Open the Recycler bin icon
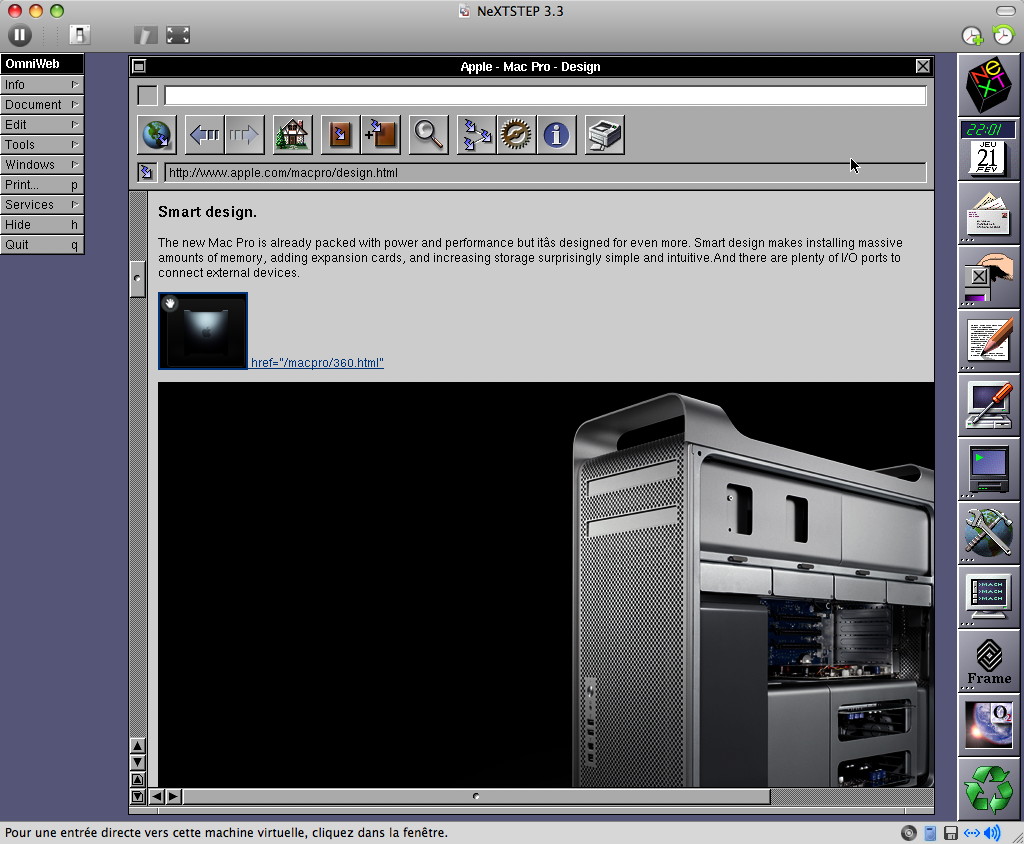Screen dimensions: 1024x844 click(988, 789)
